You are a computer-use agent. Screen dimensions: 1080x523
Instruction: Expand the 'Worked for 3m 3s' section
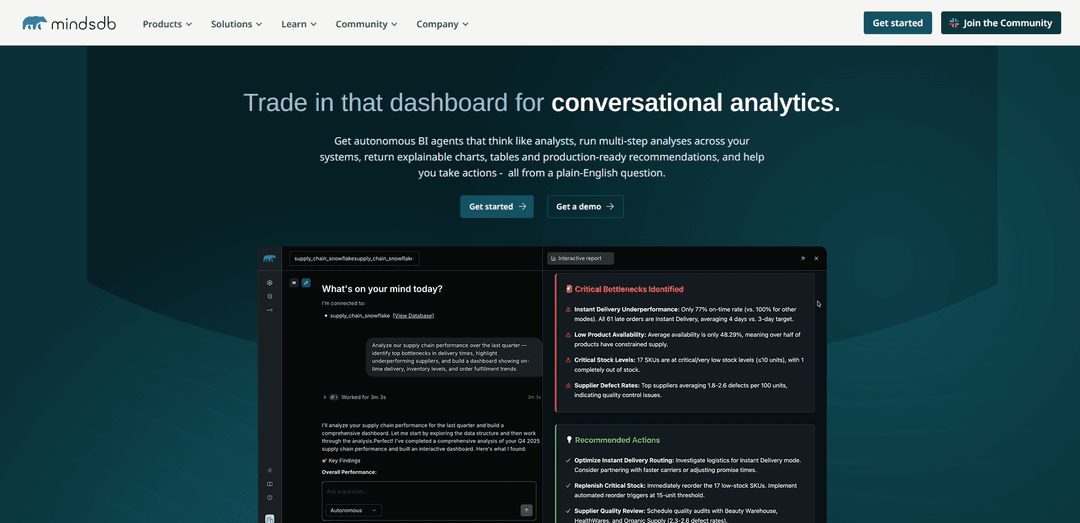[325, 397]
